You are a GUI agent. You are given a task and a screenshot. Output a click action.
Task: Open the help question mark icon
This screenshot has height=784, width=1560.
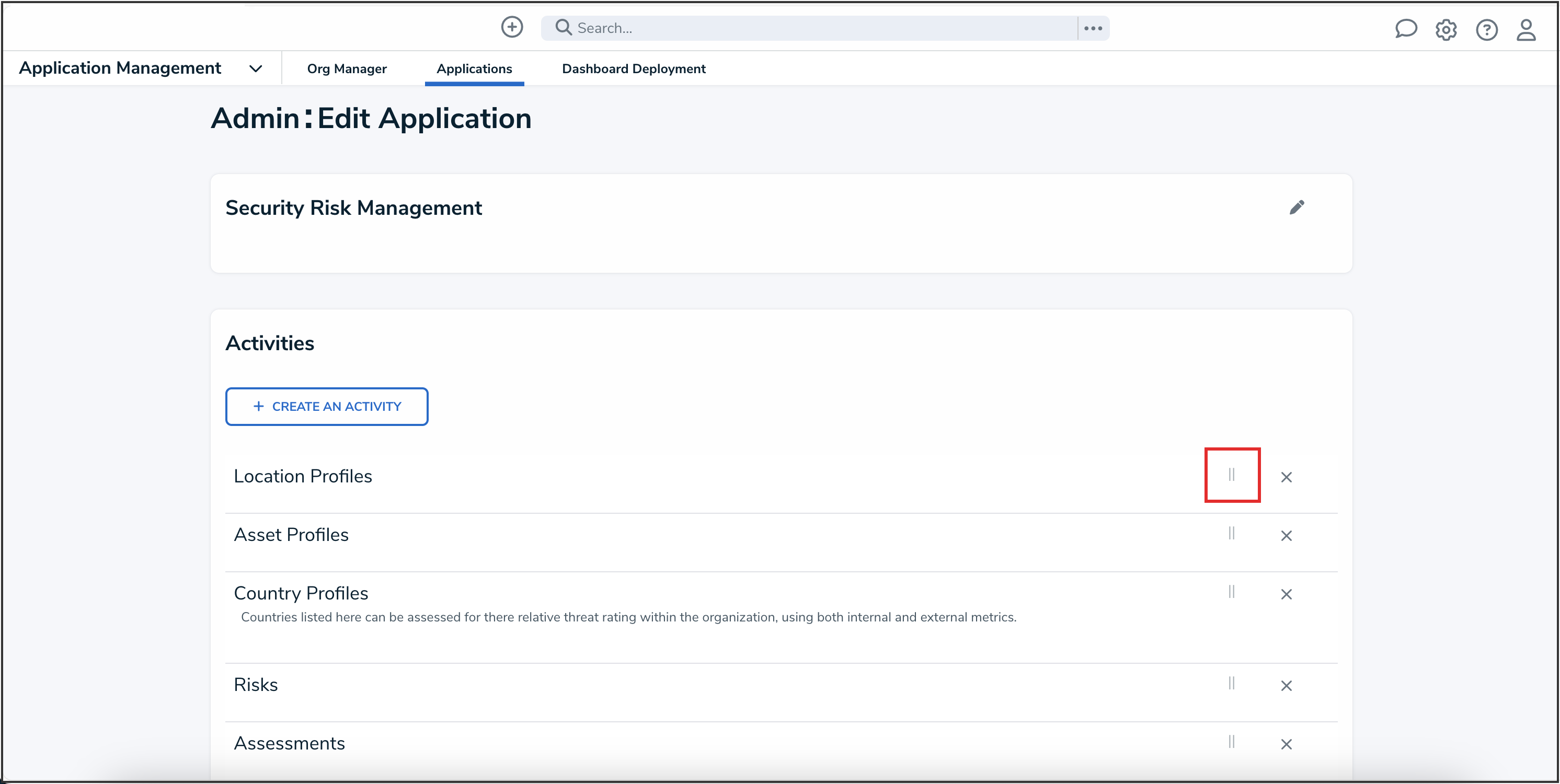pyautogui.click(x=1486, y=30)
